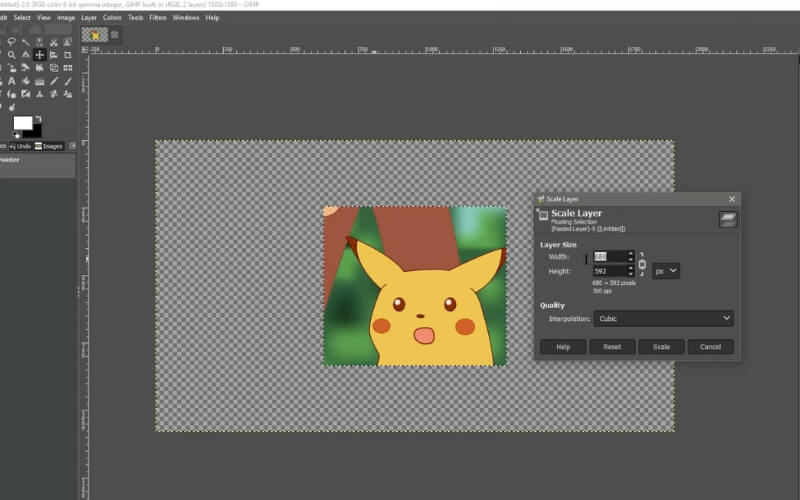Increase Height value with up arrow
Screen dimensions: 800x500
631,268
